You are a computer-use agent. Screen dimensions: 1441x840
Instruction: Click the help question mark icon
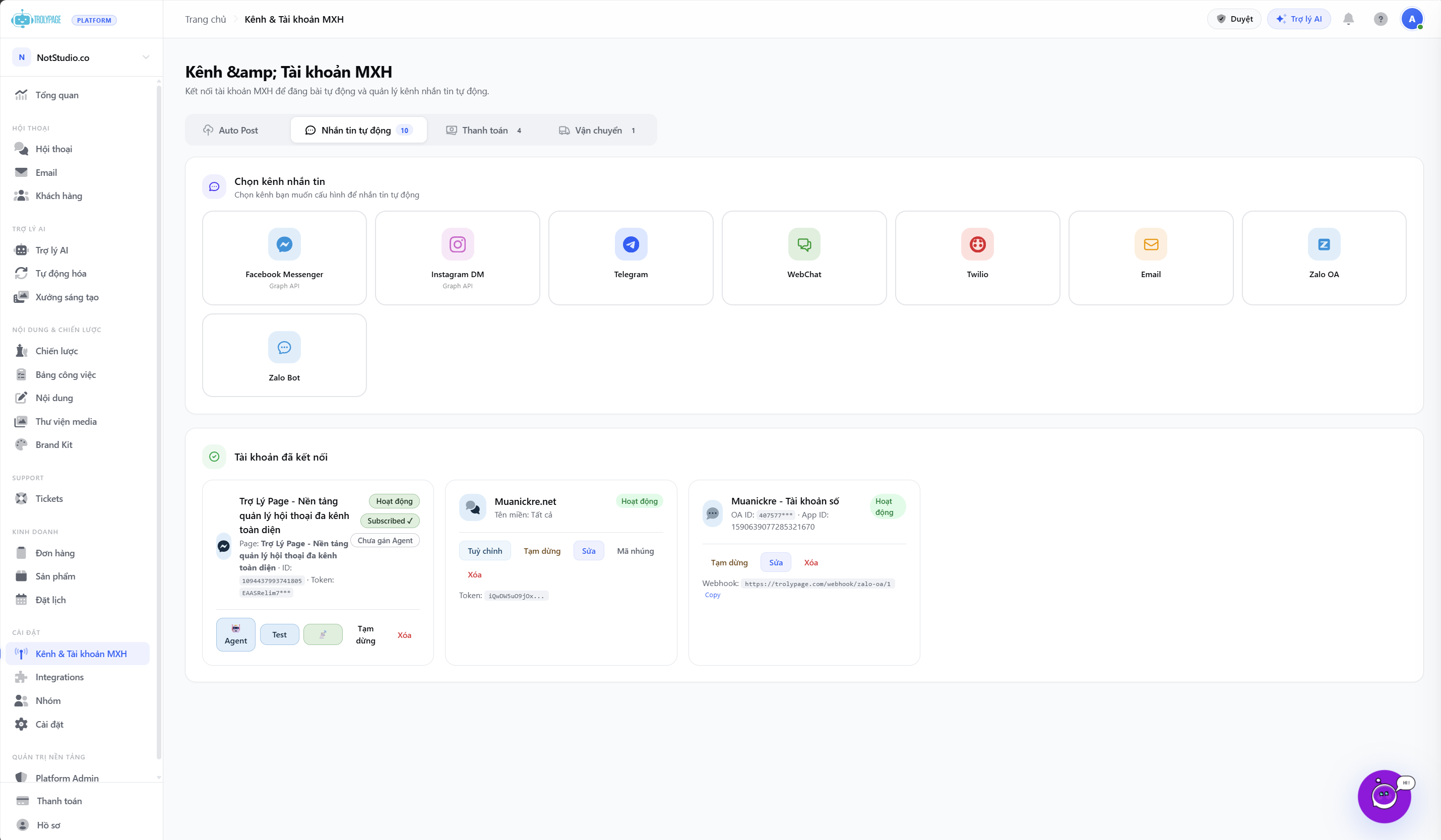point(1381,19)
